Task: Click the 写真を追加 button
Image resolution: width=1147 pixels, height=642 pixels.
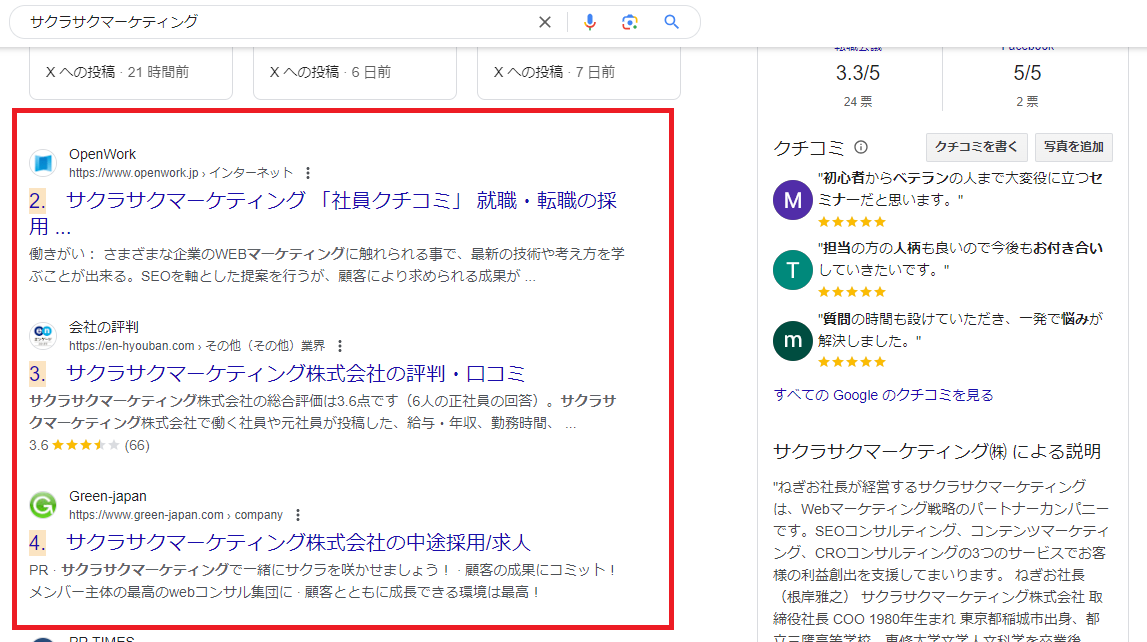Action: [x=1073, y=147]
